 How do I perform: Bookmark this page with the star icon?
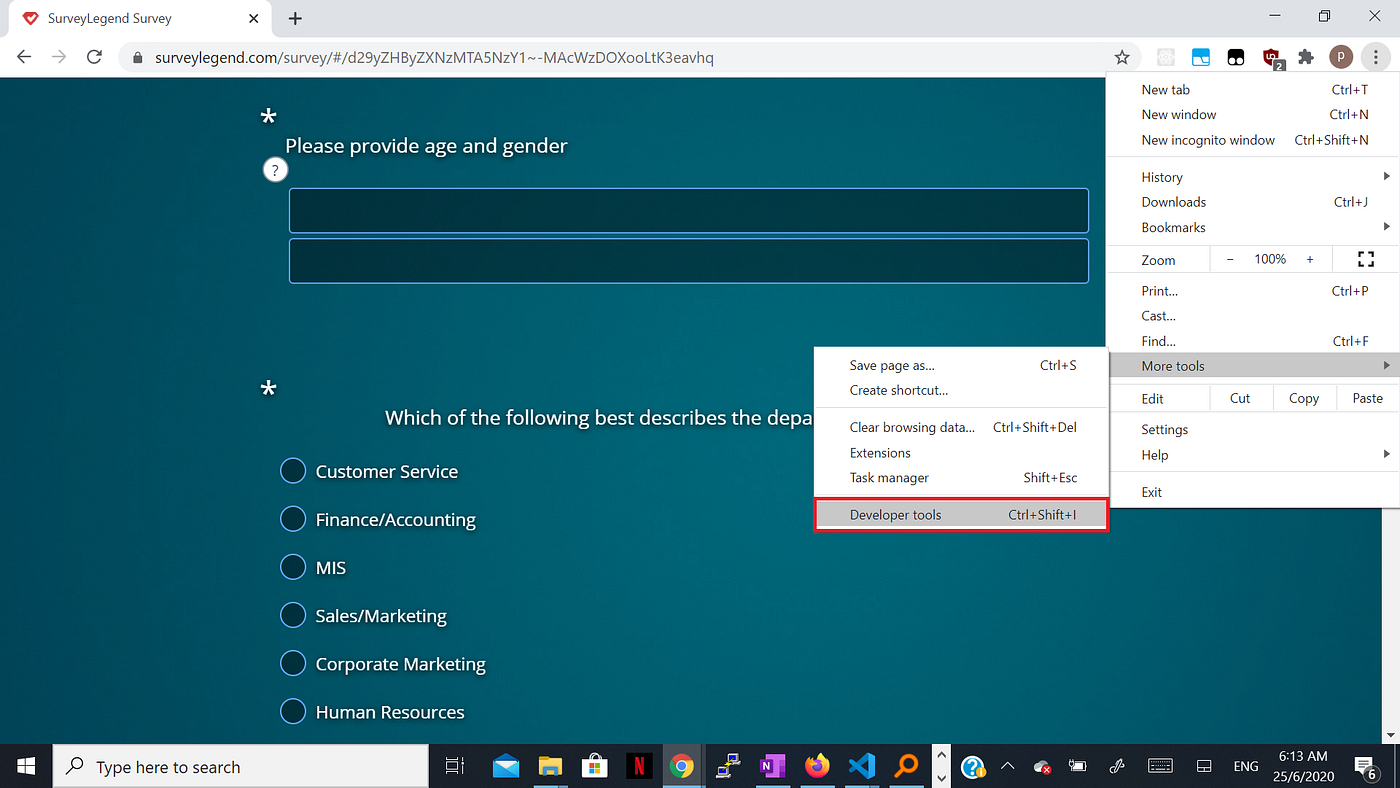(x=1122, y=57)
